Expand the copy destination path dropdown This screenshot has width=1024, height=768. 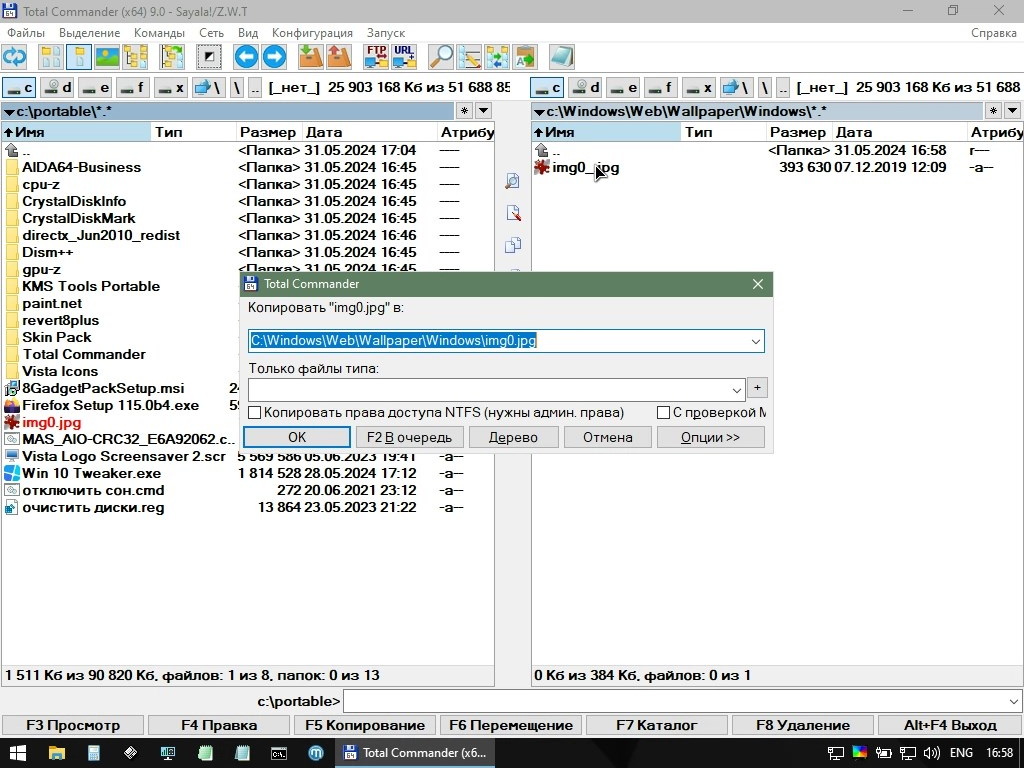(755, 341)
